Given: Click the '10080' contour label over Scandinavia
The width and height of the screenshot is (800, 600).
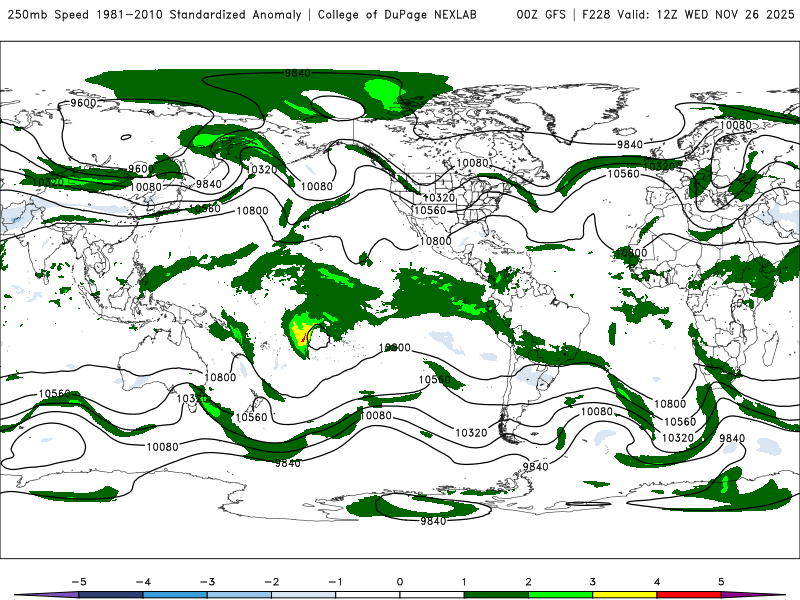Looking at the screenshot, I should 736,125.
